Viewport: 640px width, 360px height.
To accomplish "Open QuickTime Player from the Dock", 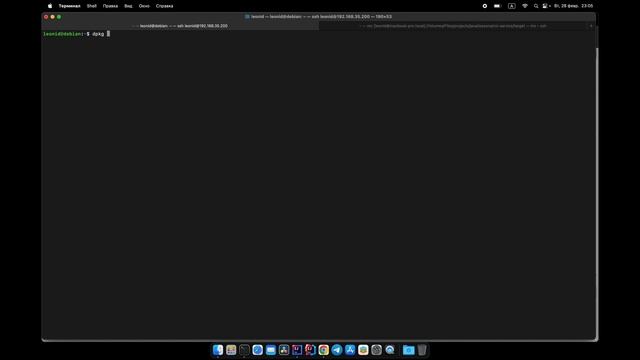I will click(x=390, y=350).
